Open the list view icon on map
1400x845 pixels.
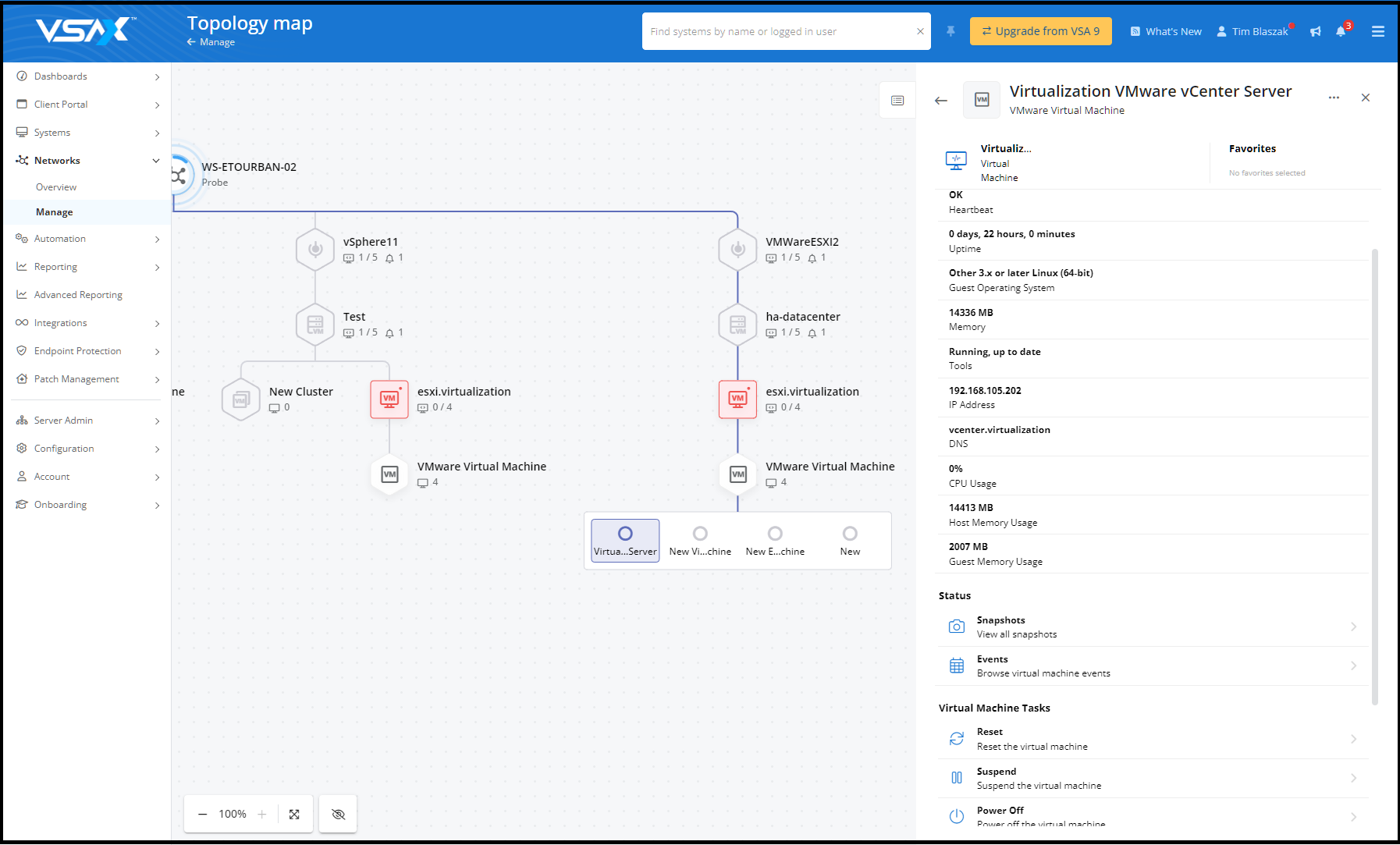pos(897,100)
